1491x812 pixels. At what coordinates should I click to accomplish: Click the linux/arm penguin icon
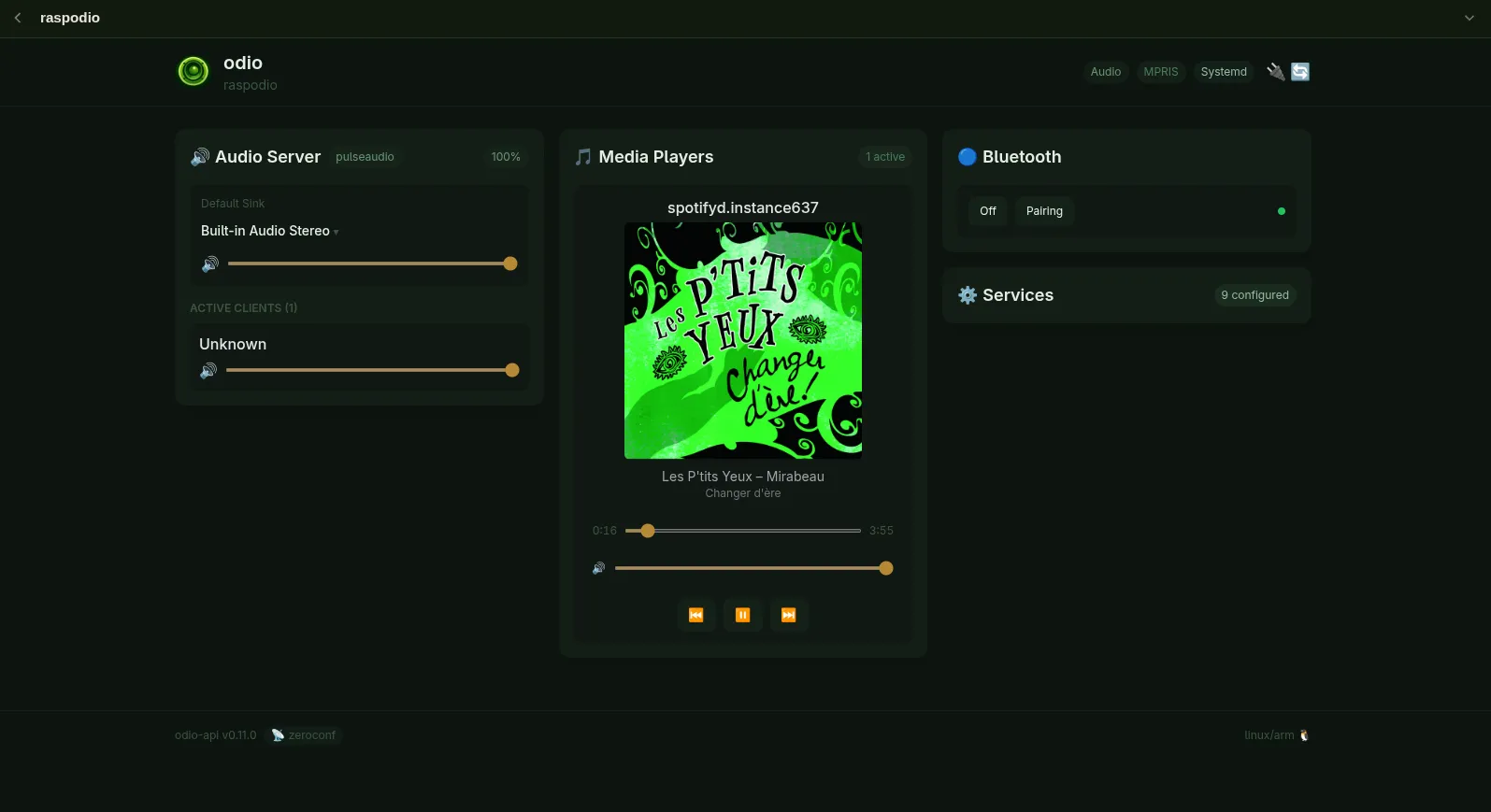pyautogui.click(x=1304, y=735)
